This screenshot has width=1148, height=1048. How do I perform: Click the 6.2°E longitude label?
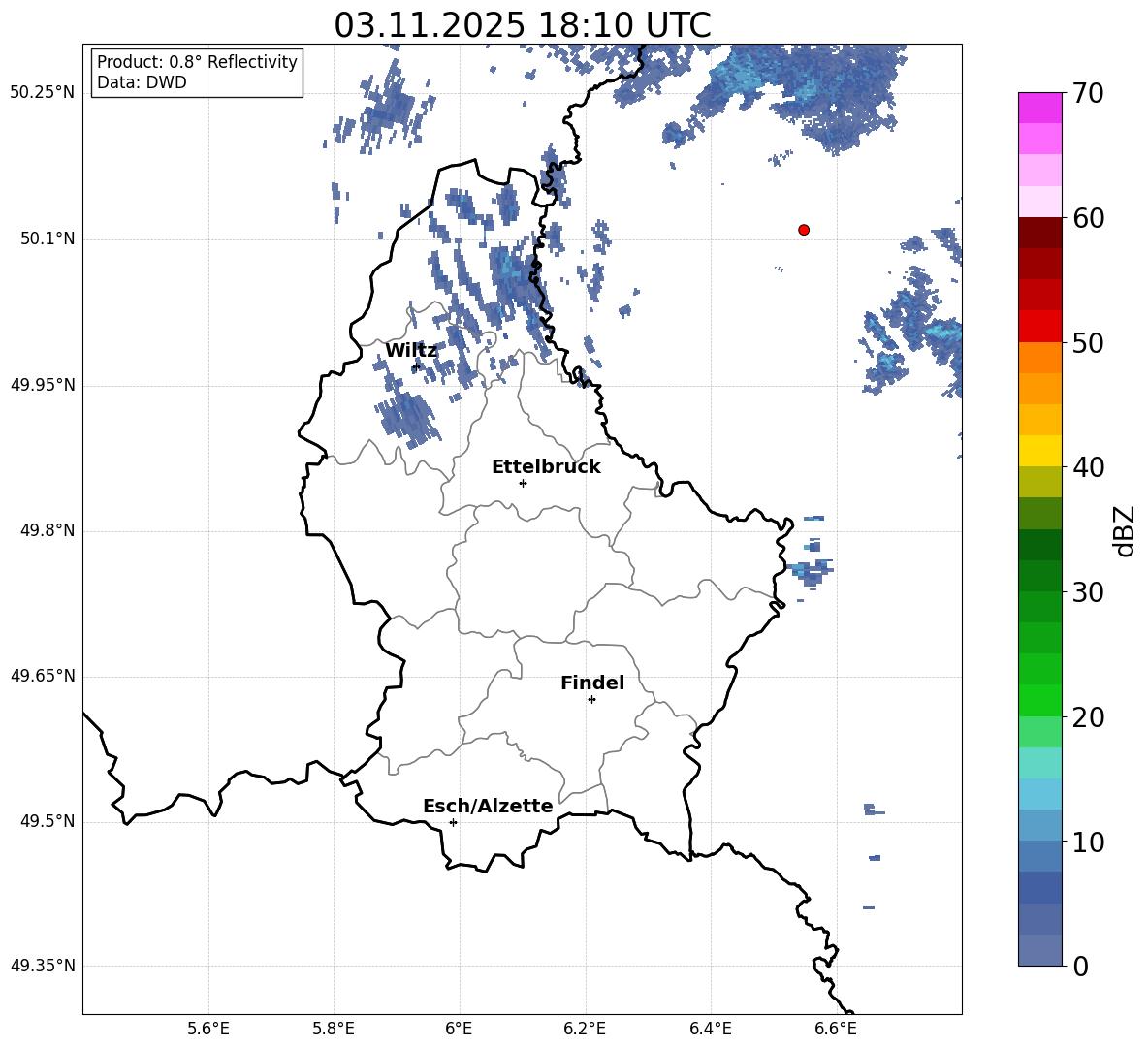tap(585, 1029)
